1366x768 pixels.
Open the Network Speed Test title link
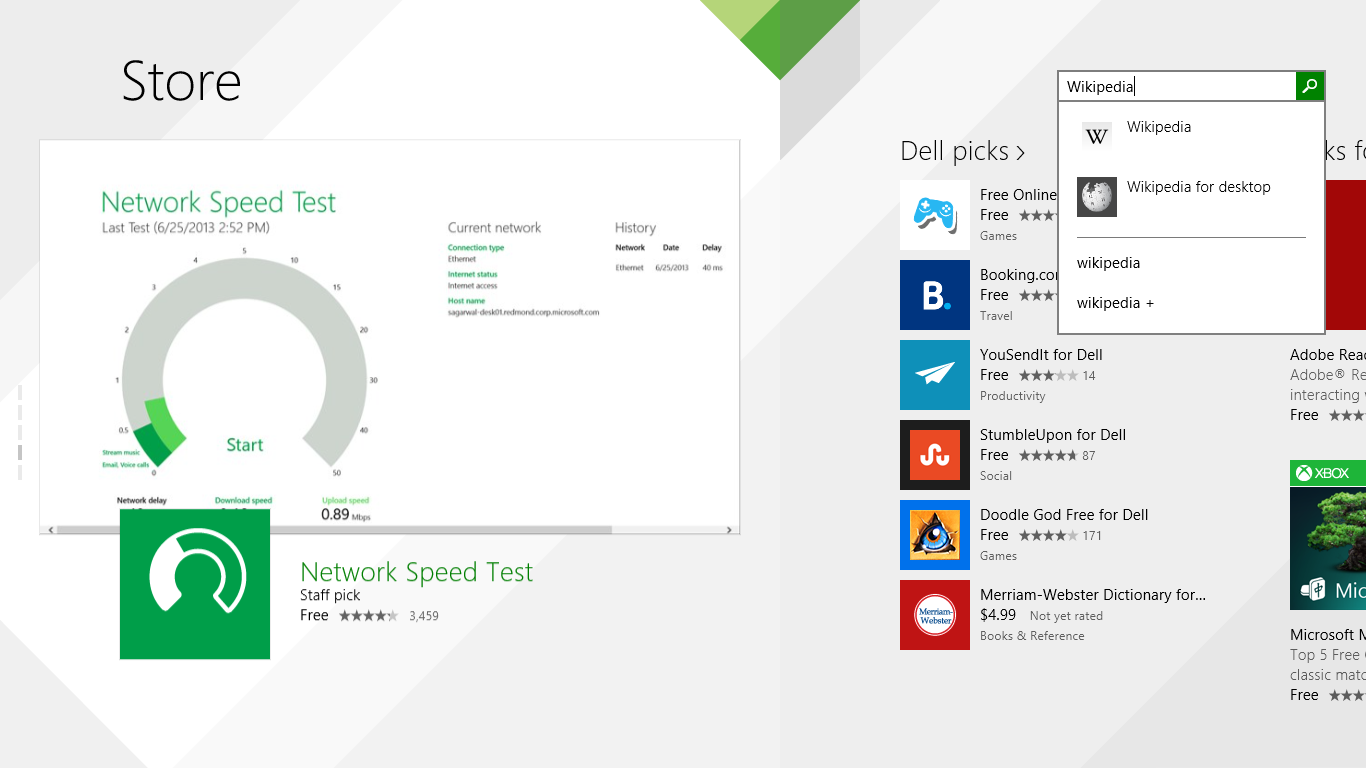click(417, 572)
